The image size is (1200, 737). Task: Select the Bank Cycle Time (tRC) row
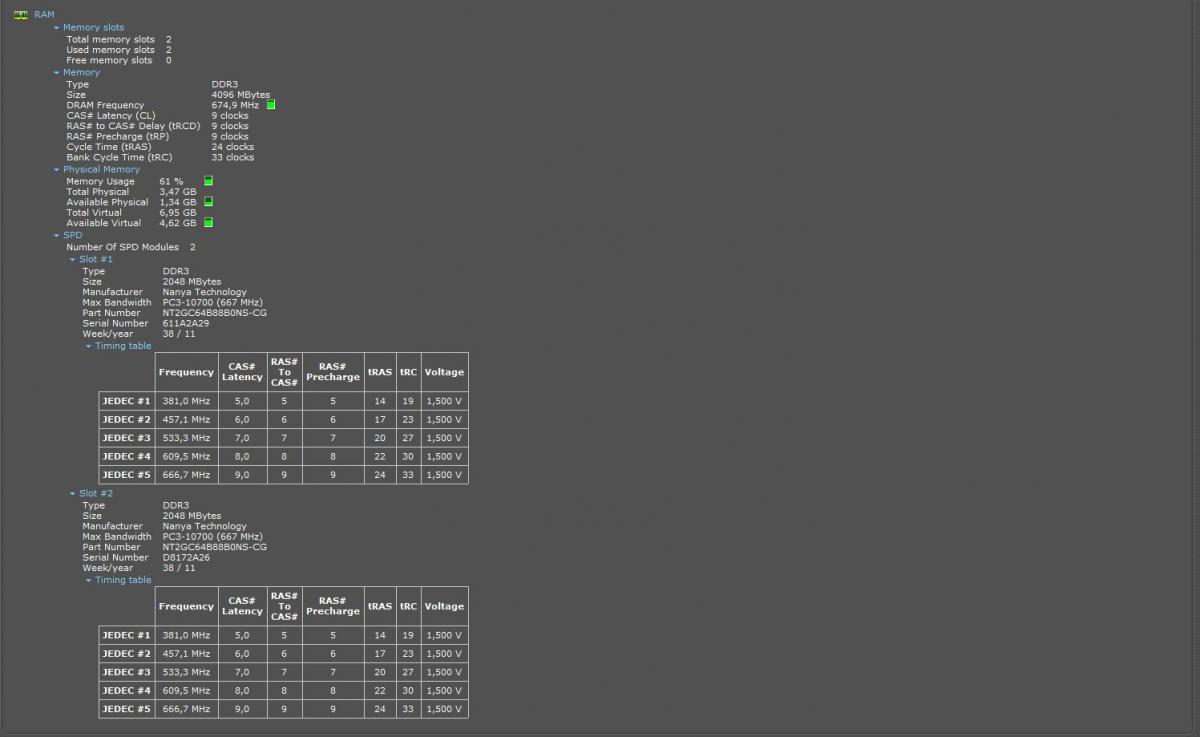[x=160, y=157]
